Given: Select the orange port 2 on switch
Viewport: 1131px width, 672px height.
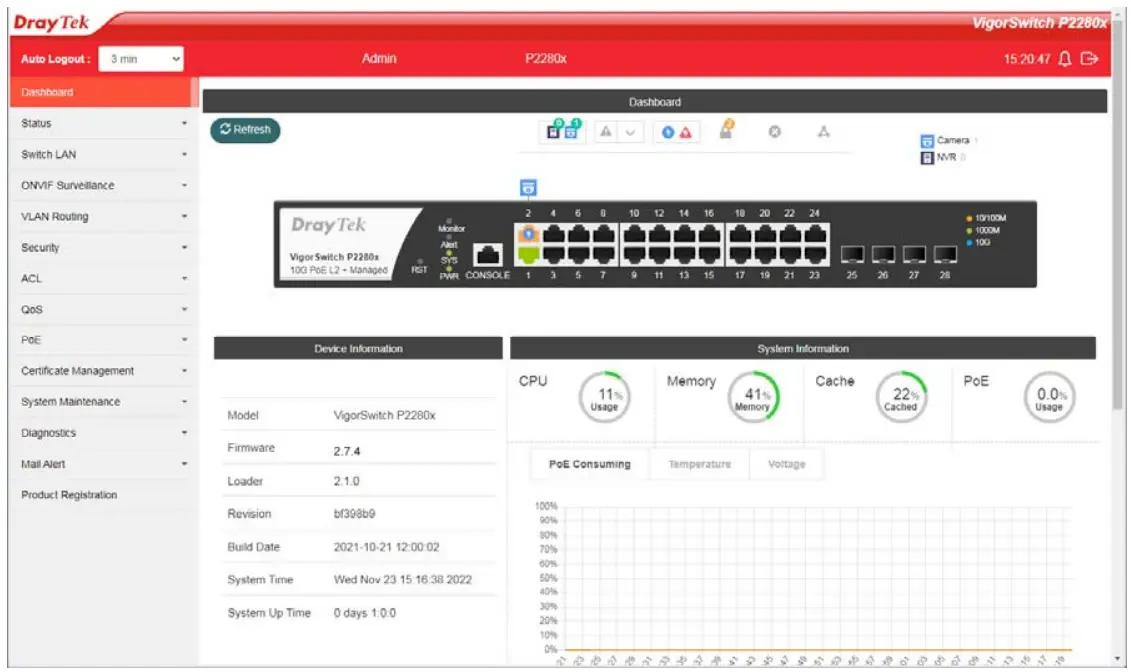Looking at the screenshot, I should [528, 234].
